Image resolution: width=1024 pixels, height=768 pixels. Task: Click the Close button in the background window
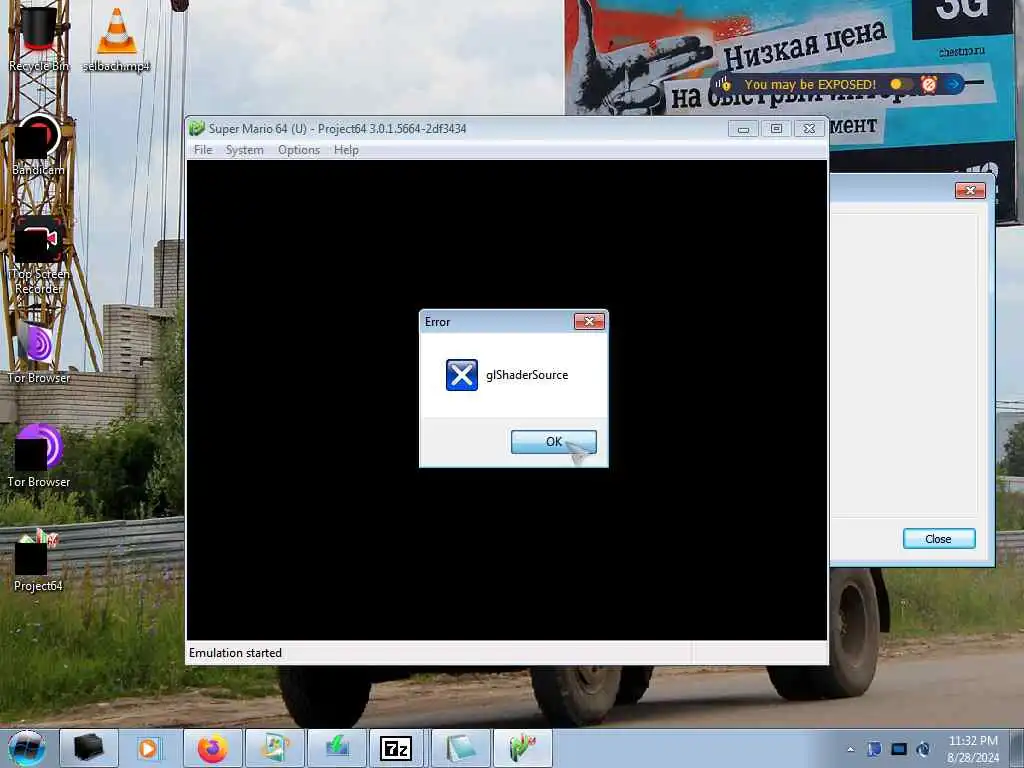point(938,539)
